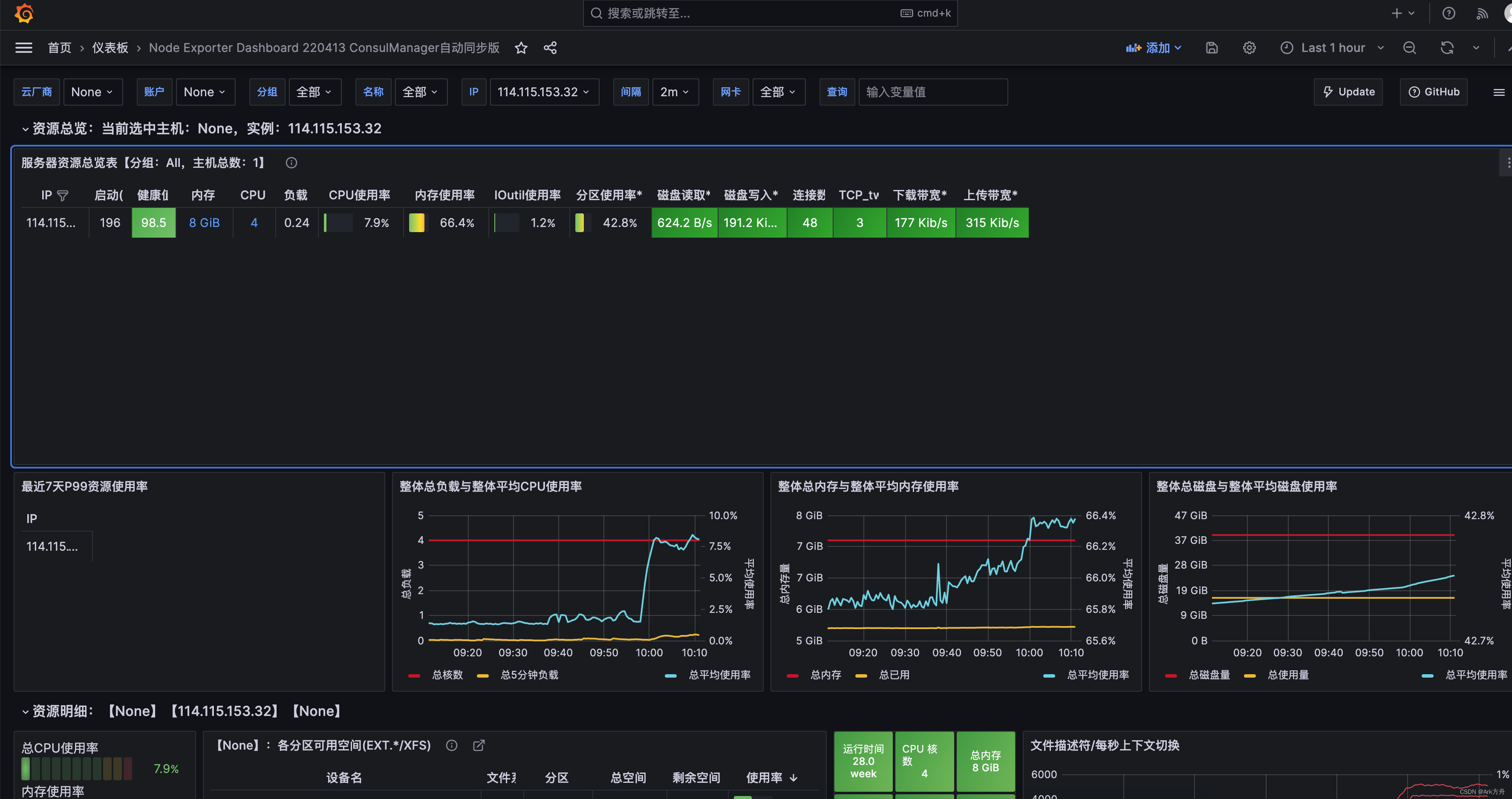The width and height of the screenshot is (1512, 799).
Task: Open dashboard settings gear icon
Action: [1249, 48]
